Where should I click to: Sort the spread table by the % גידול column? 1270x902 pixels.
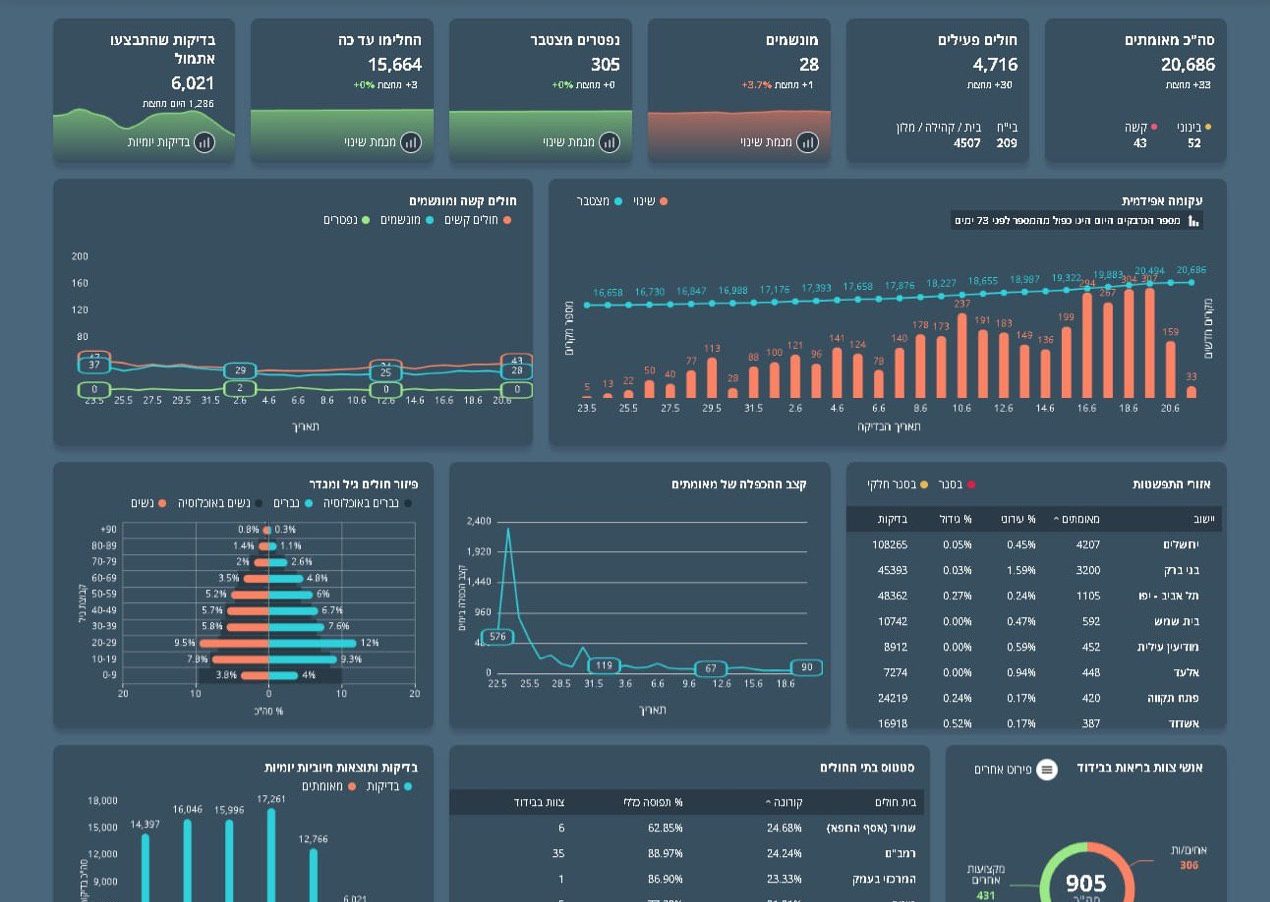coord(956,519)
